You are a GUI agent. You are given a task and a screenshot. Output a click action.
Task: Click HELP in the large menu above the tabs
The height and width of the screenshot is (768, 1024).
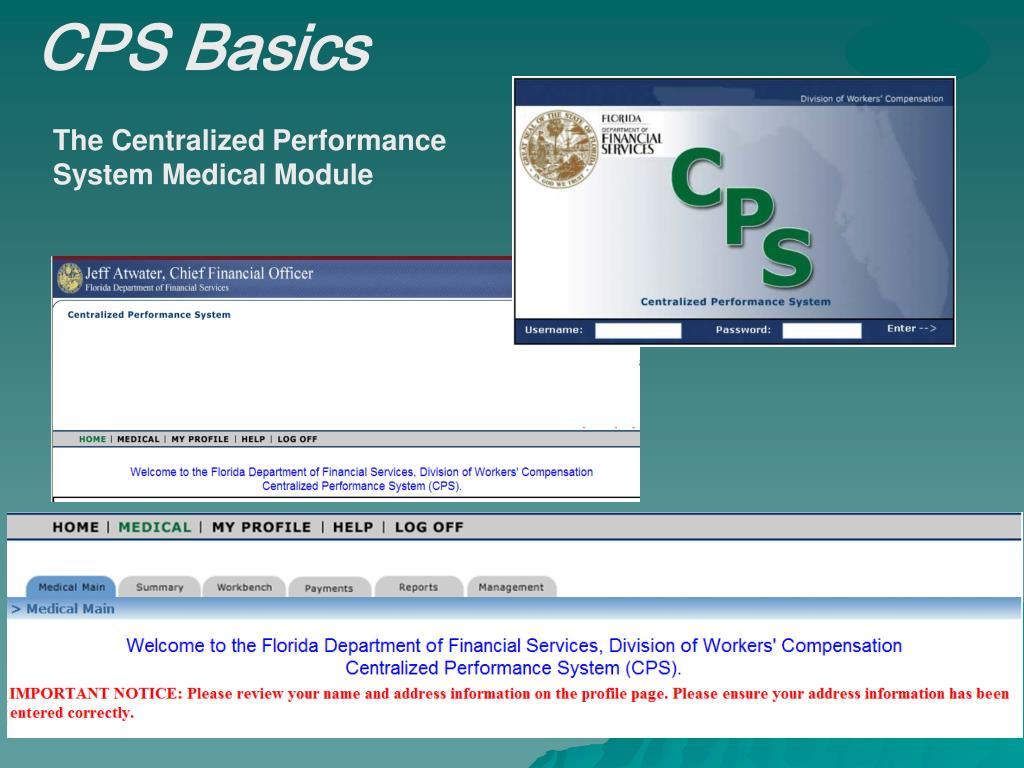(353, 528)
